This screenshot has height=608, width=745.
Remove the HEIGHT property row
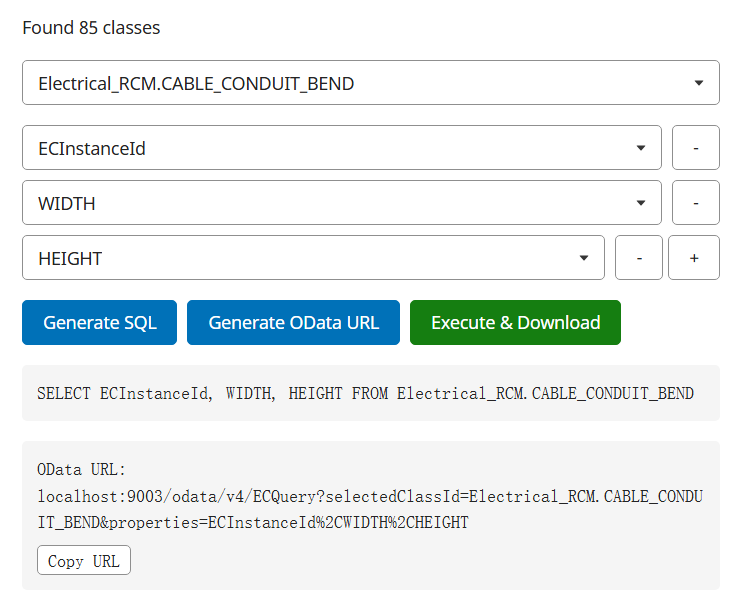(x=639, y=258)
